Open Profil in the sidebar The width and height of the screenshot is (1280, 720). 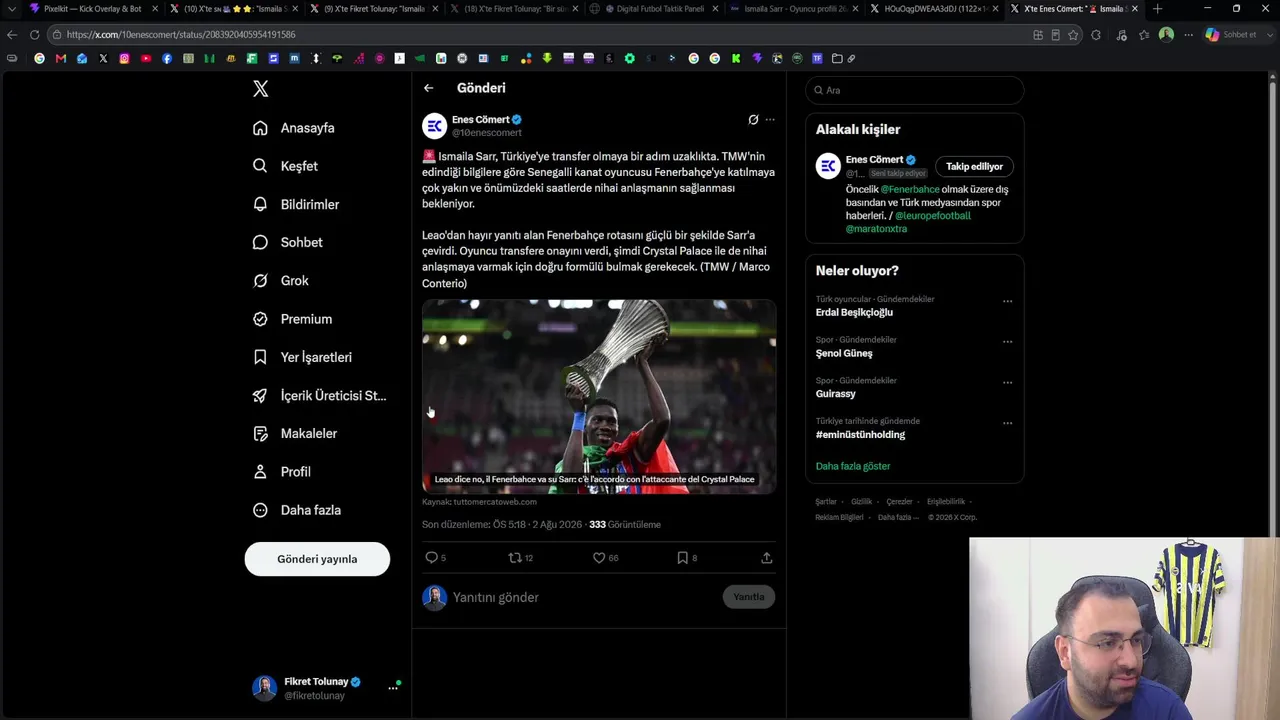click(283, 472)
